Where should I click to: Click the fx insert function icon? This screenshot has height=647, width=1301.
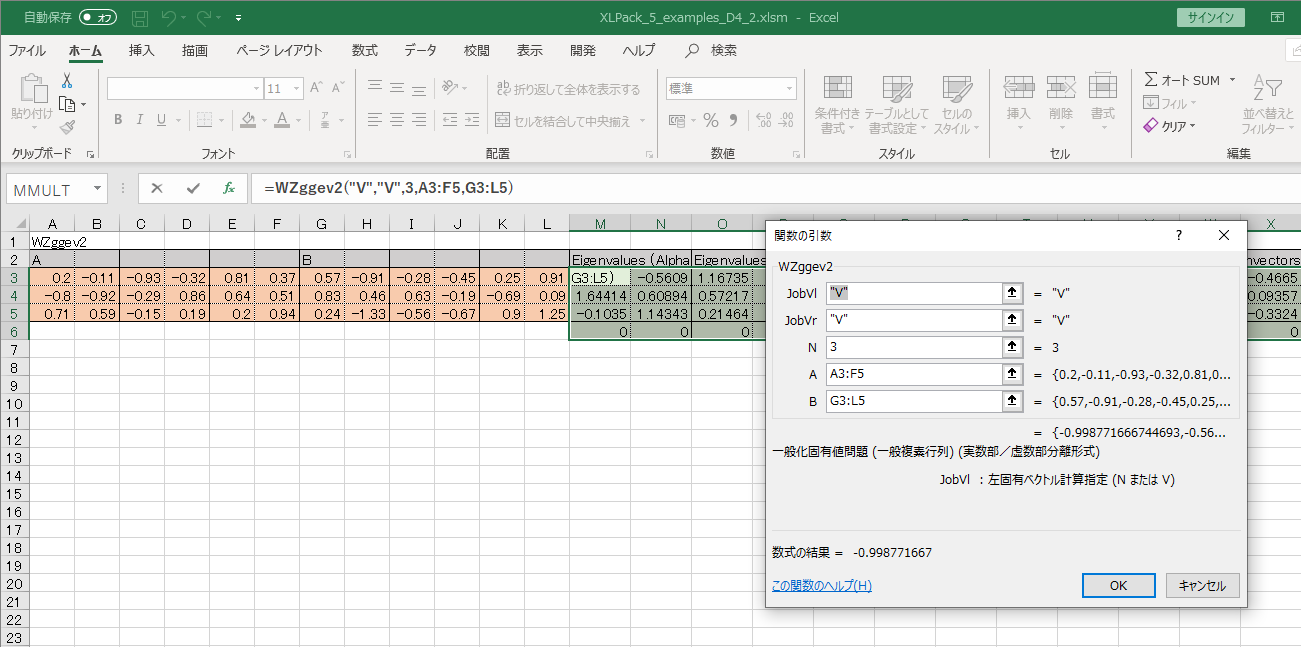point(229,188)
